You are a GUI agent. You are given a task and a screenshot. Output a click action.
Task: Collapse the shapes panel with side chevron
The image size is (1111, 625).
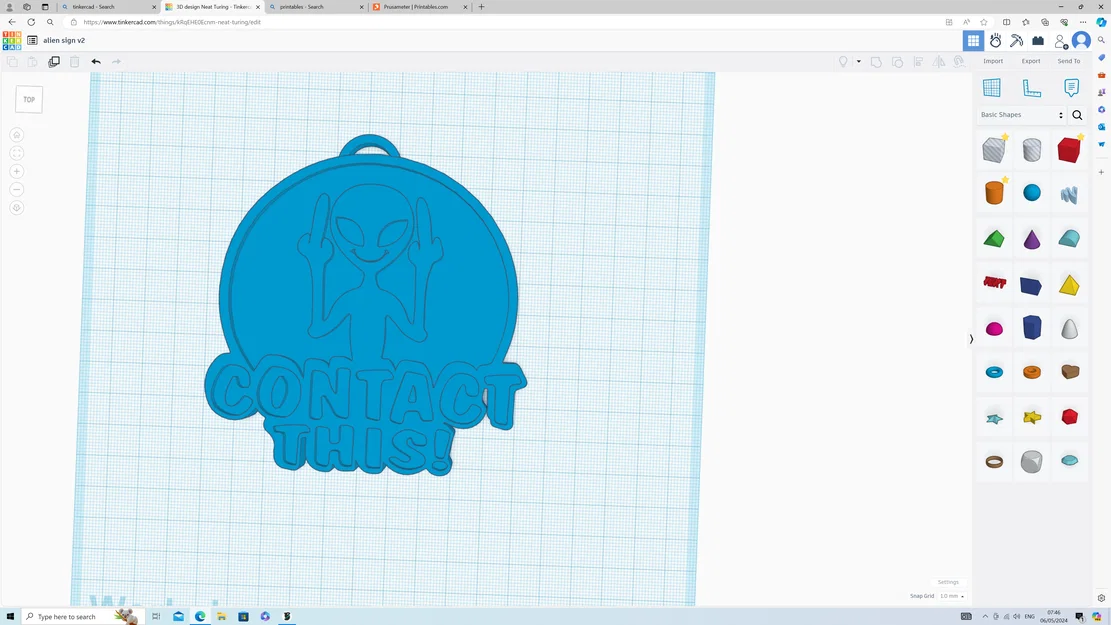[x=971, y=339]
